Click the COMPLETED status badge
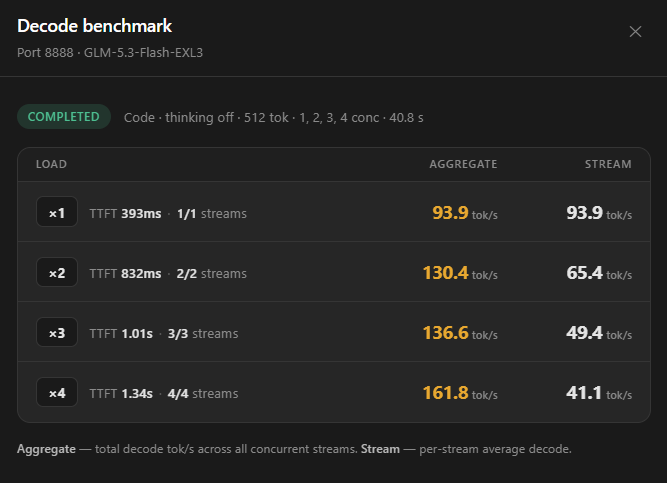Image resolution: width=667 pixels, height=483 pixels. 64,117
